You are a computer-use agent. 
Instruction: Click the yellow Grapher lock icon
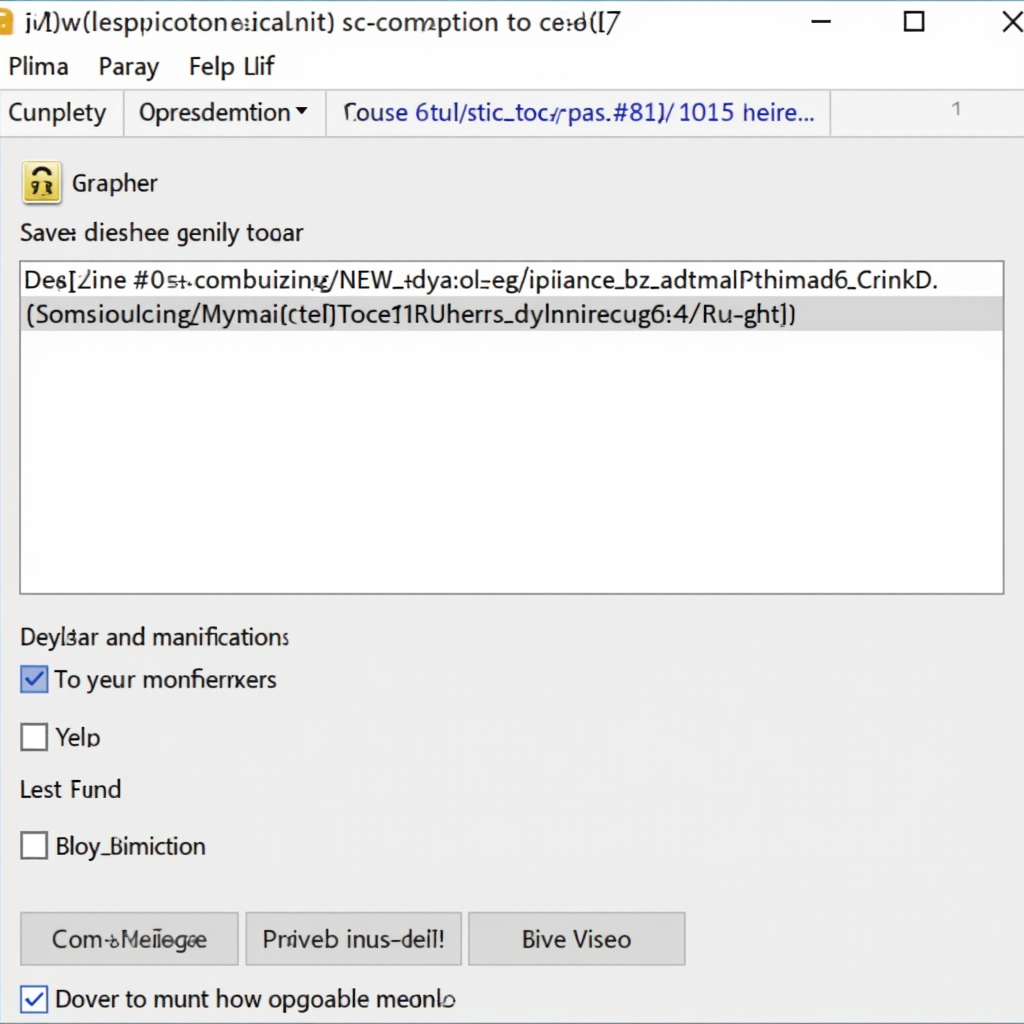pyautogui.click(x=41, y=183)
